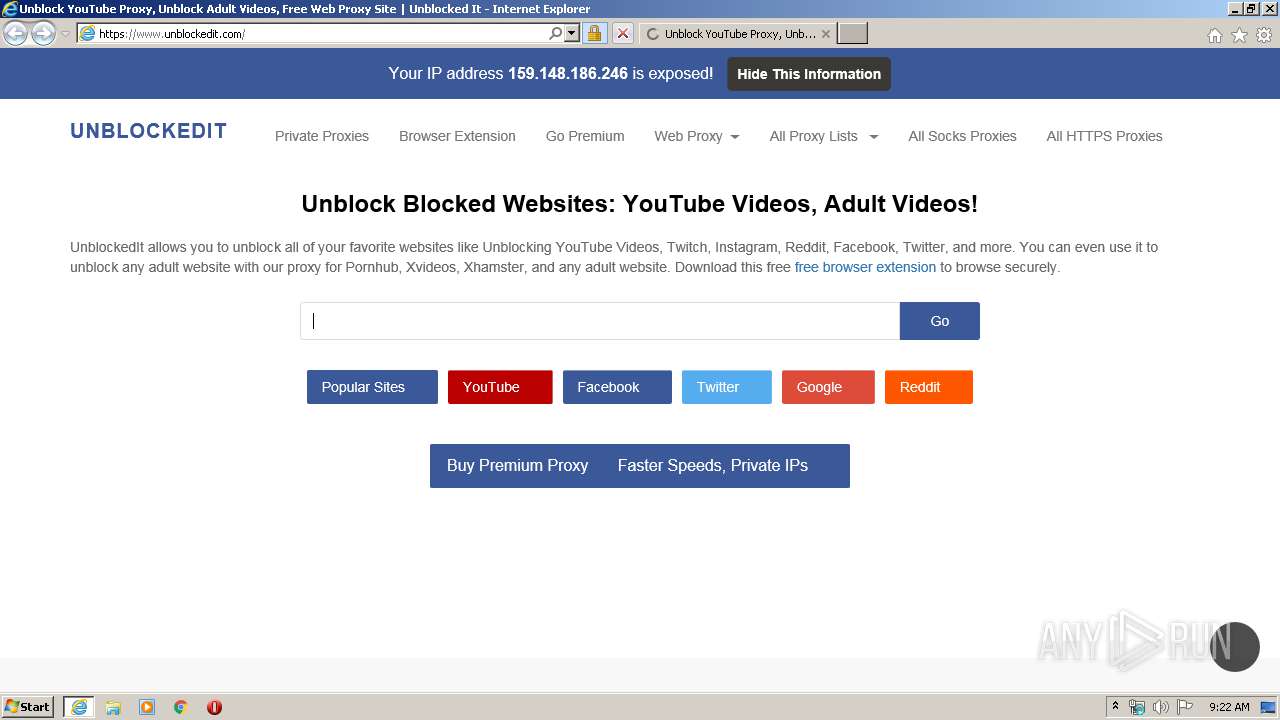
Task: Show hidden system tray icons
Action: click(x=1115, y=707)
